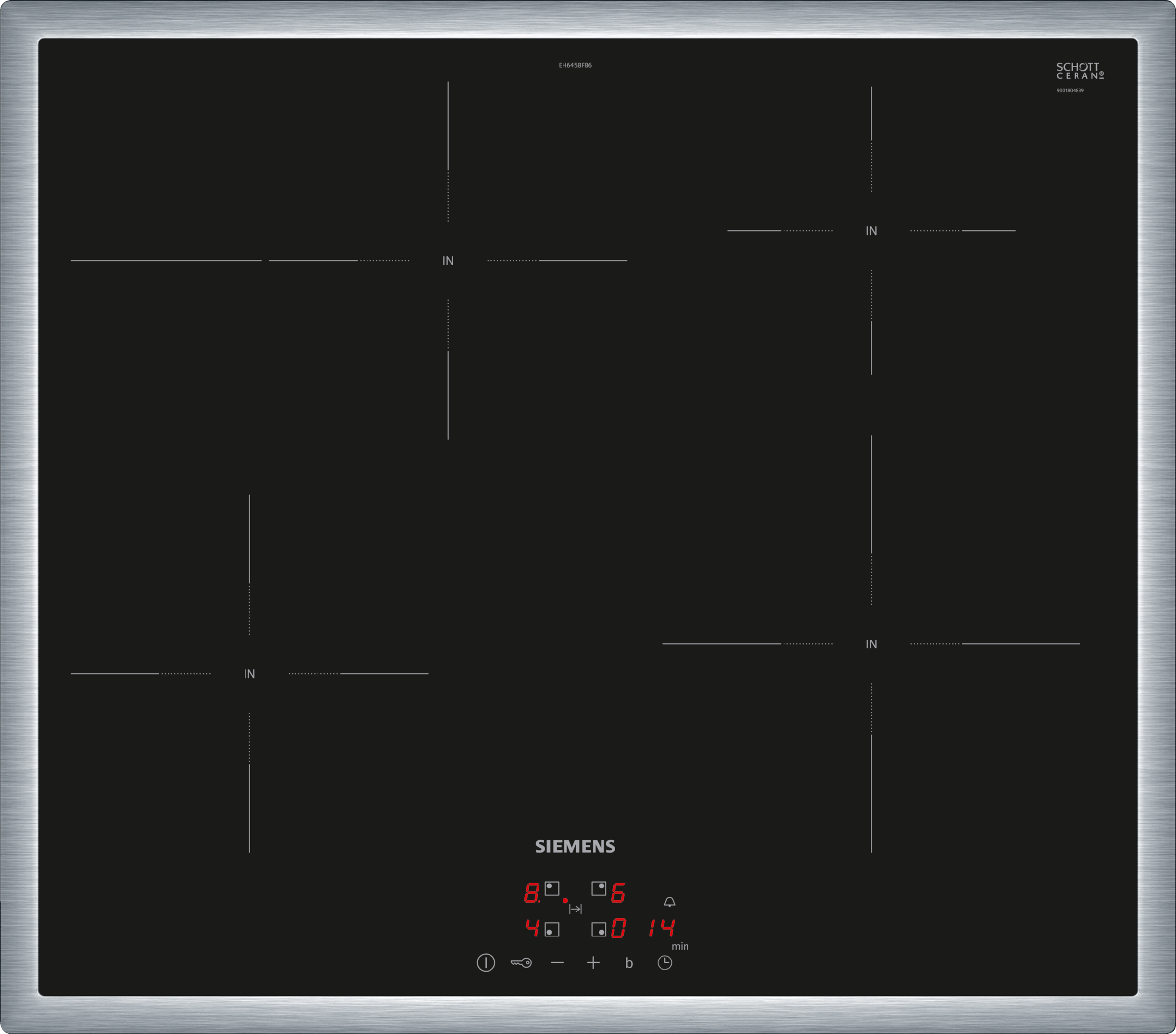The width and height of the screenshot is (1176, 1034).
Task: Click the SCHOTT CERAN logo
Action: pyautogui.click(x=1080, y=71)
